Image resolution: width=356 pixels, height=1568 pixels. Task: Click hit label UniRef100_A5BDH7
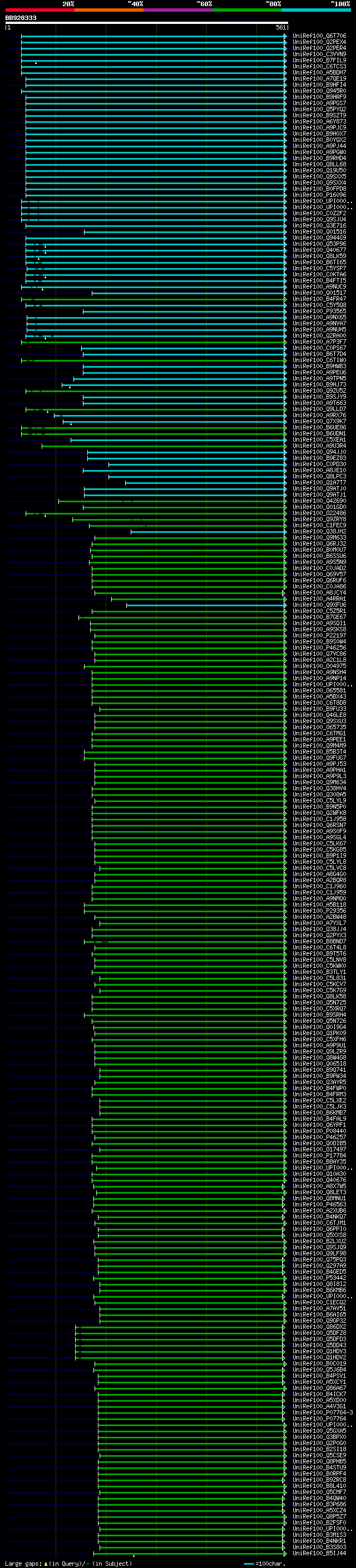319,72
